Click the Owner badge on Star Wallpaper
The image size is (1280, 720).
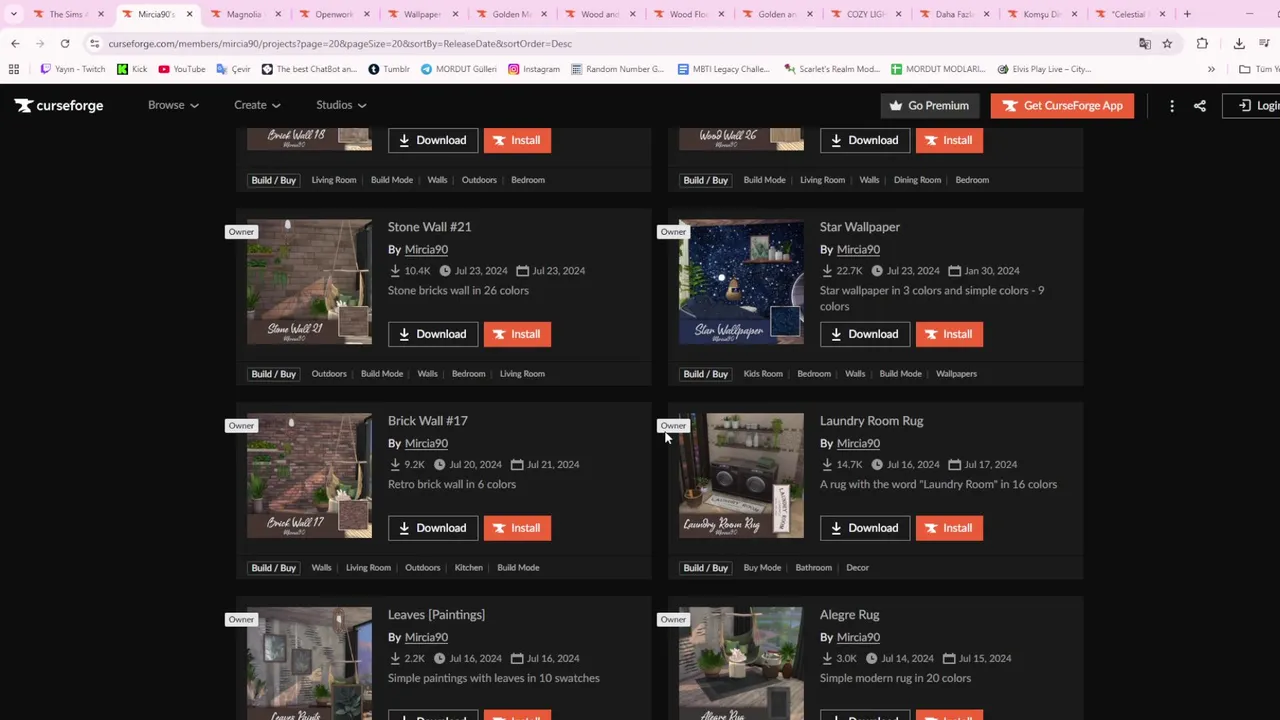pyautogui.click(x=673, y=232)
